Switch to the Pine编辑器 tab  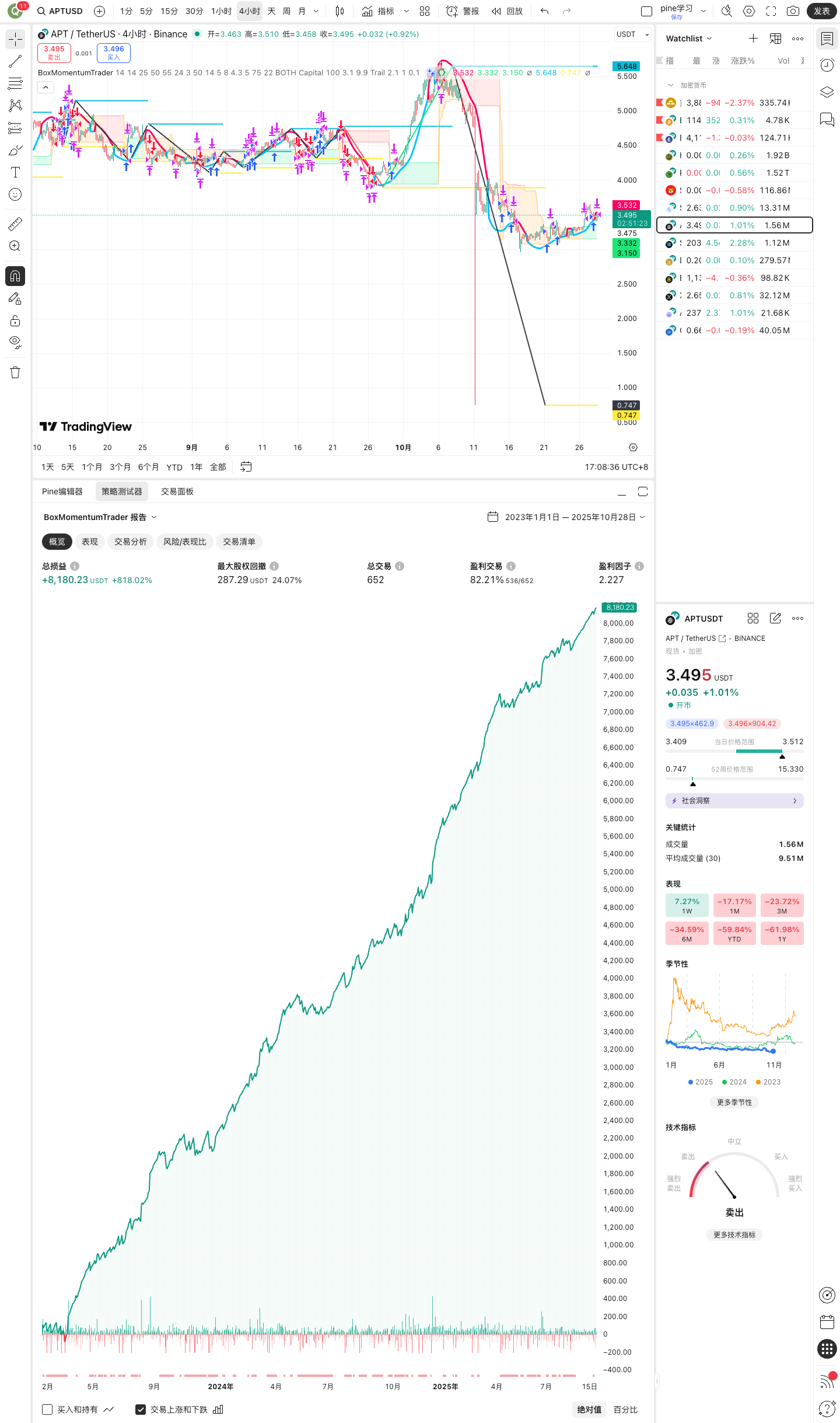pyautogui.click(x=62, y=491)
